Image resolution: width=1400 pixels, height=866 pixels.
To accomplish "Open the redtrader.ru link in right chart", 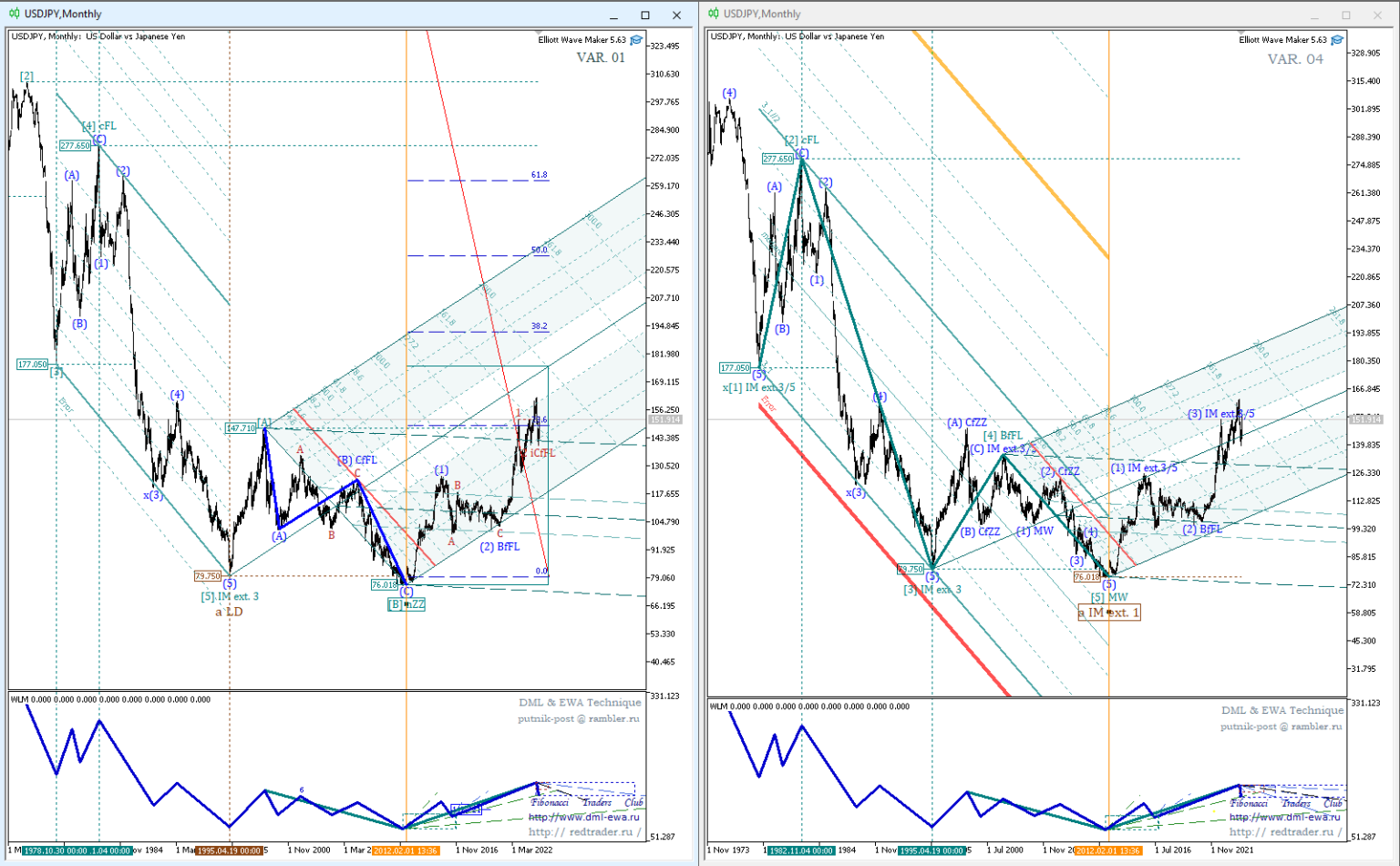I will (x=1283, y=831).
